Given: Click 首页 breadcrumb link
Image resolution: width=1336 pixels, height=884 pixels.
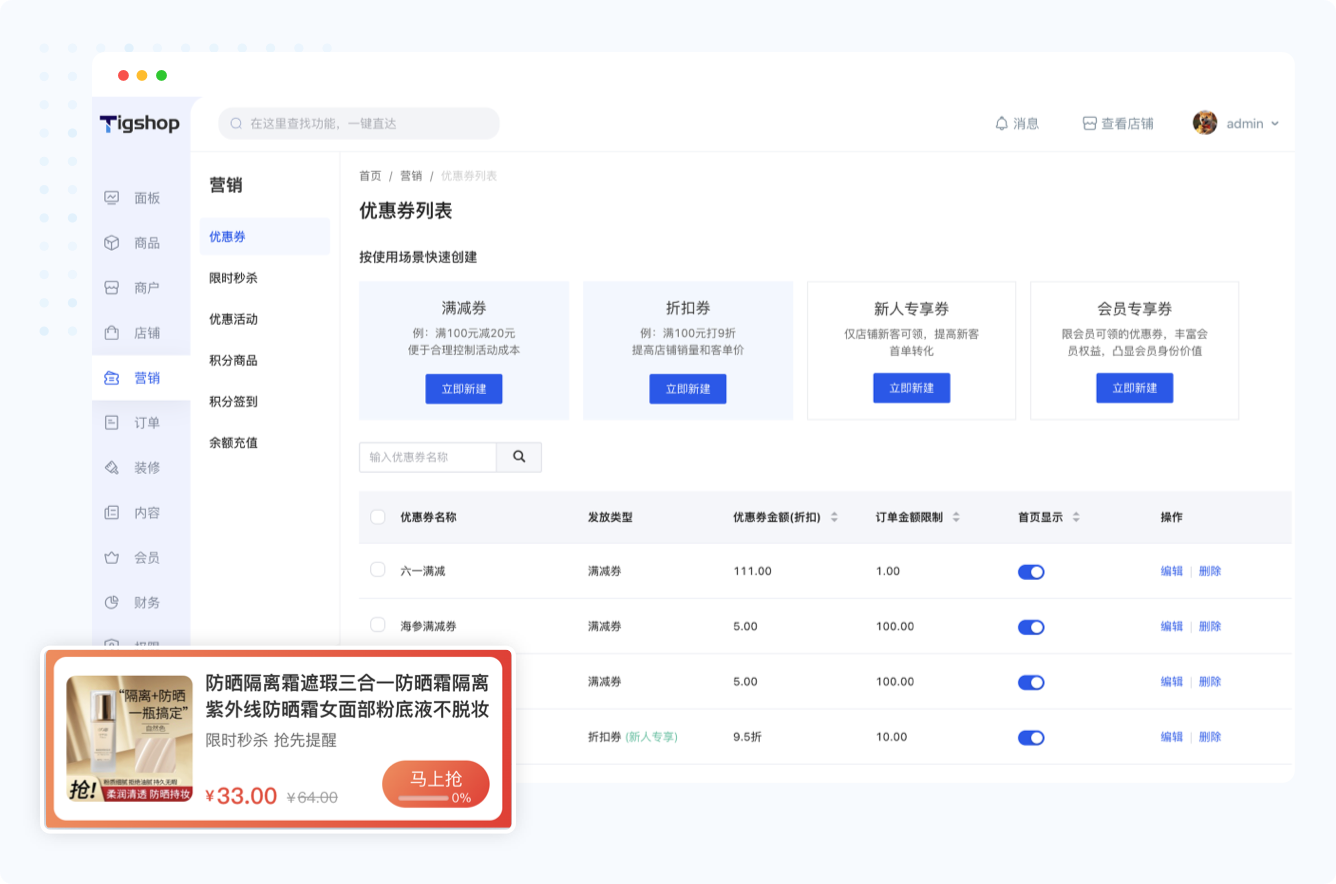Looking at the screenshot, I should 370,176.
